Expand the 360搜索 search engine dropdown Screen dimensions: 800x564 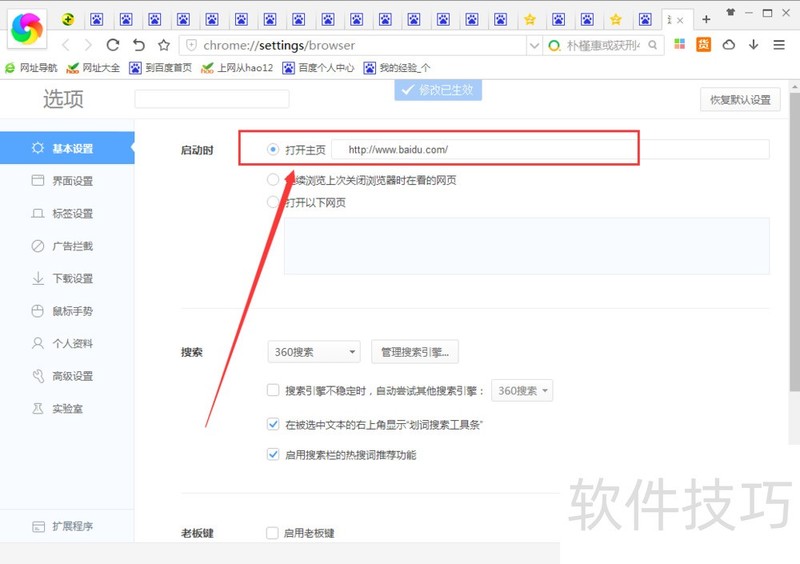point(314,352)
